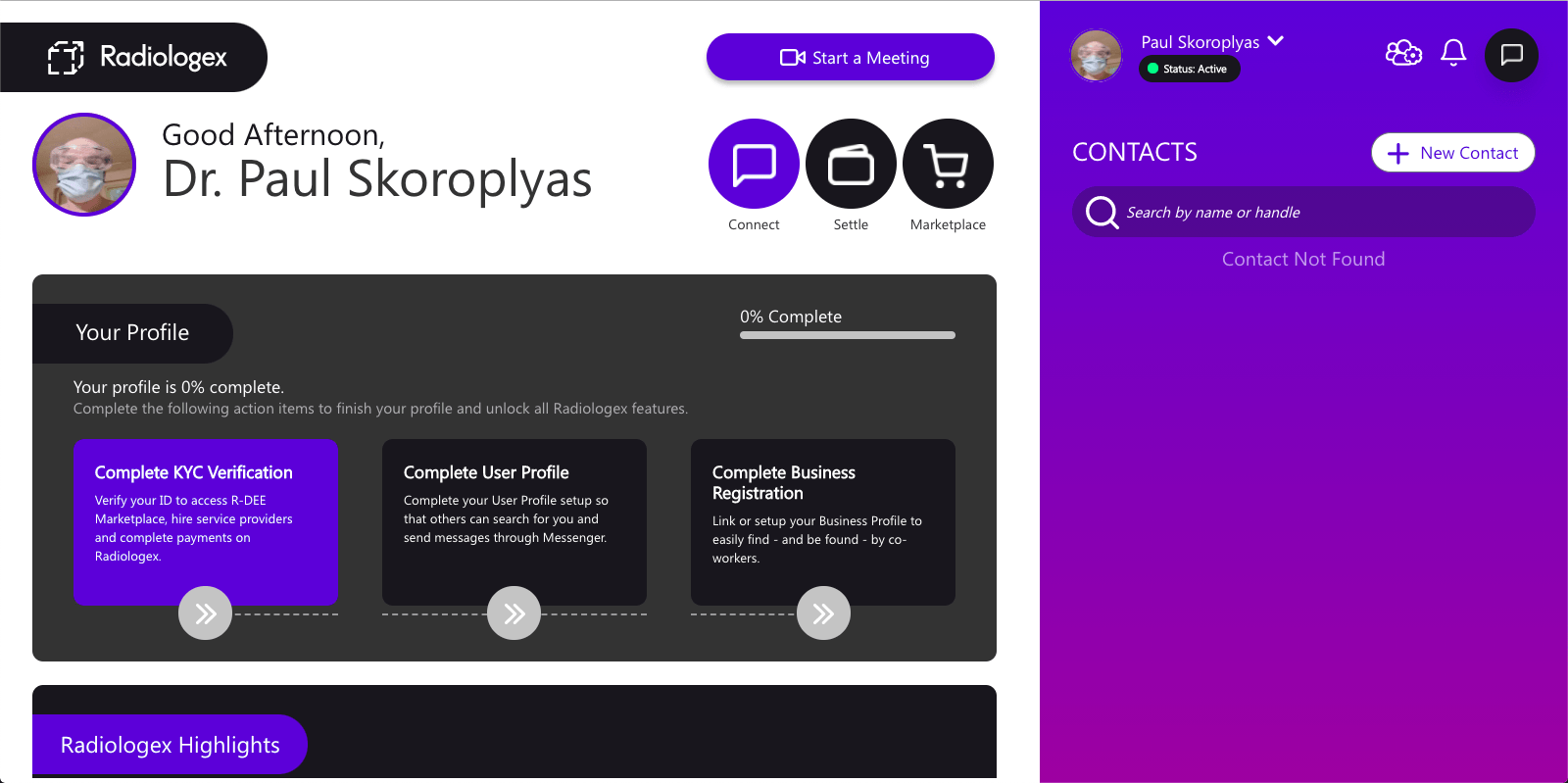
Task: Click the Your Profile tab label
Action: click(x=132, y=333)
